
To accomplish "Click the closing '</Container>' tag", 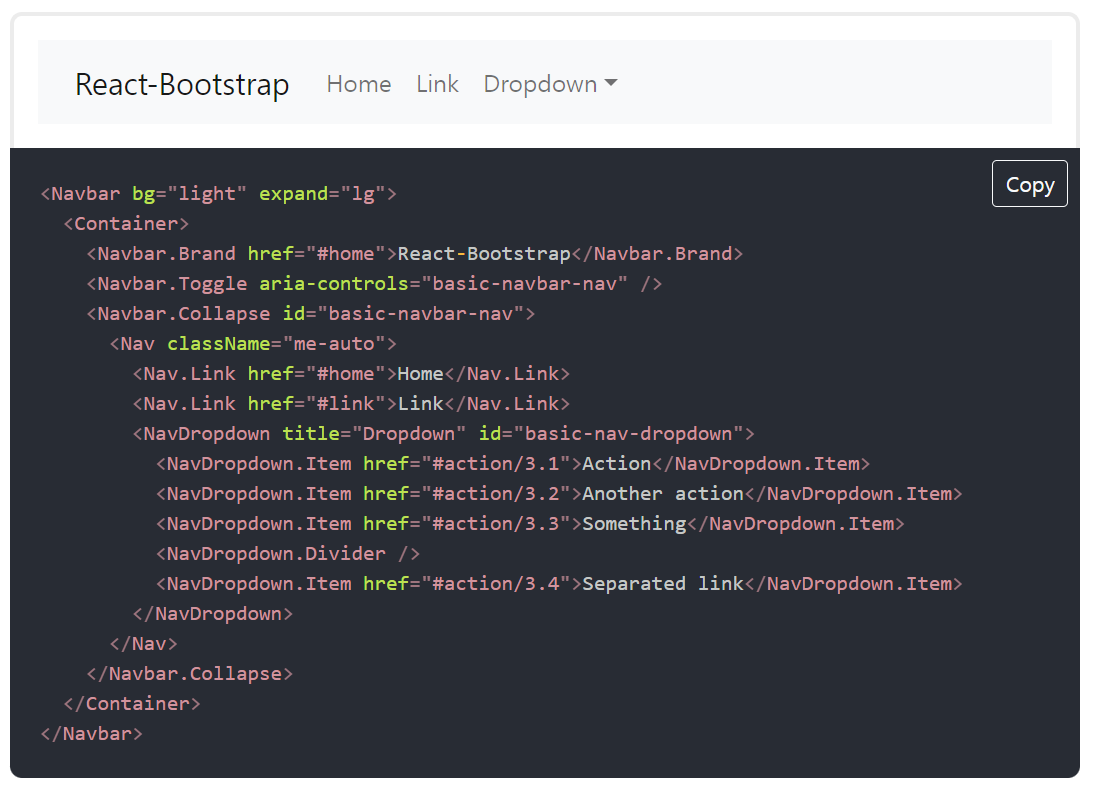I will (132, 704).
